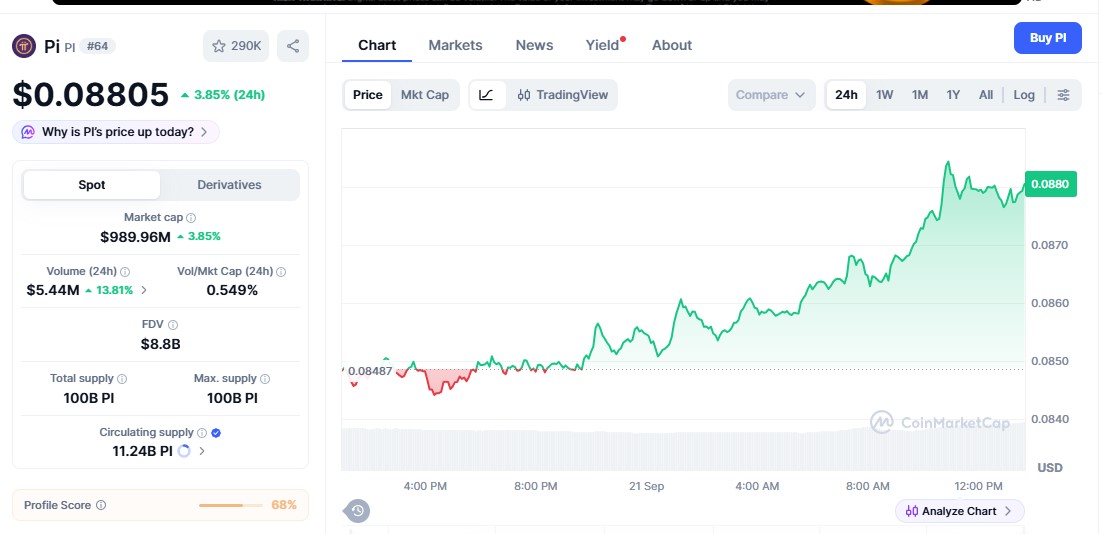This screenshot has height=534, width=1102.
Task: Open the share icon button
Action: (x=293, y=46)
